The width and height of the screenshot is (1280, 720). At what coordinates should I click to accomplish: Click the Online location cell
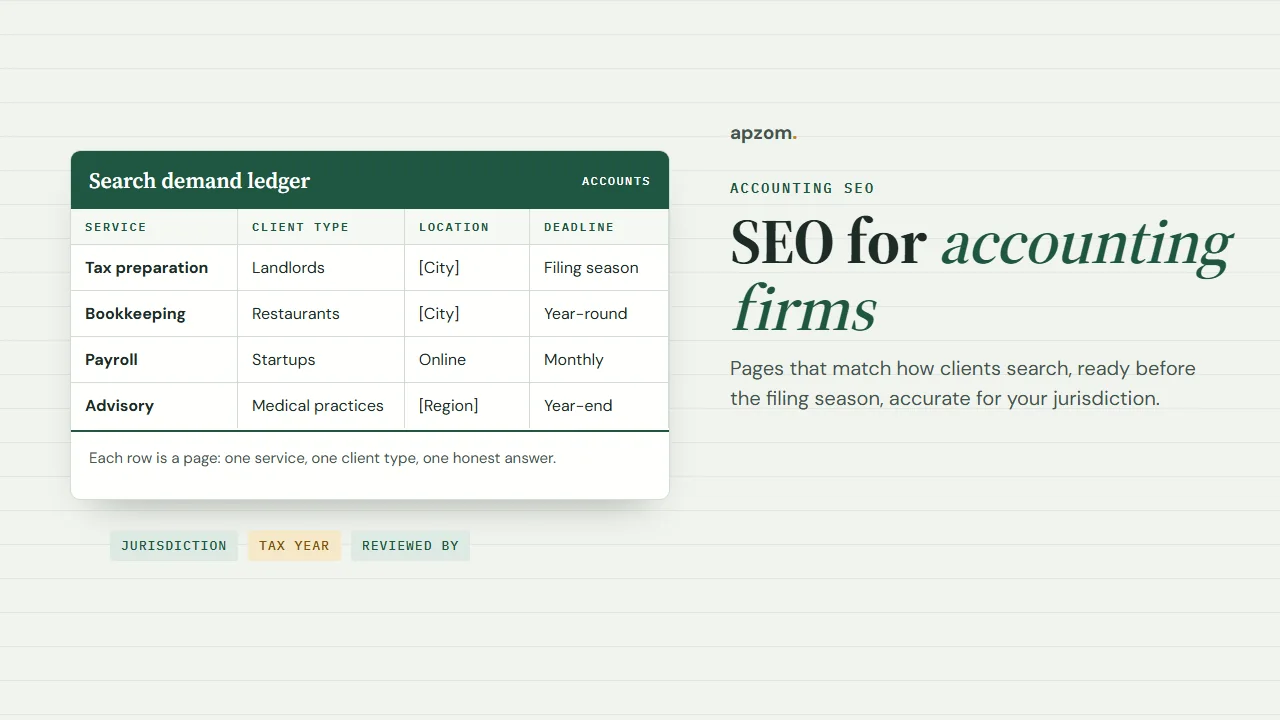pyautogui.click(x=467, y=360)
